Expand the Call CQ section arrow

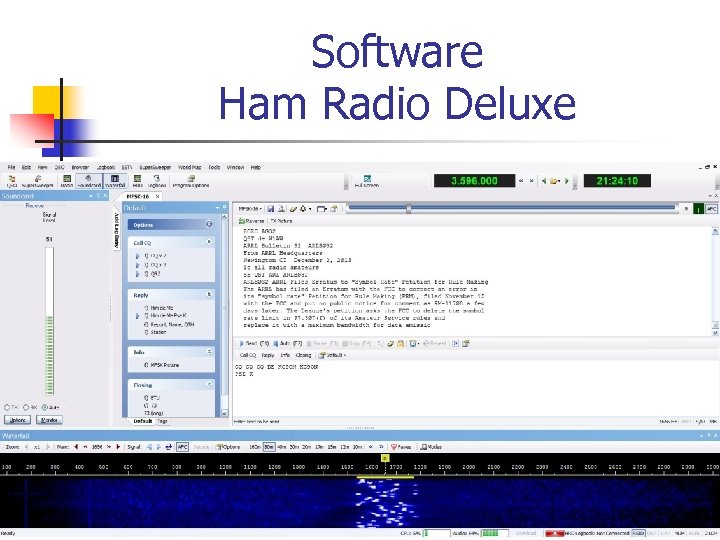[x=209, y=242]
